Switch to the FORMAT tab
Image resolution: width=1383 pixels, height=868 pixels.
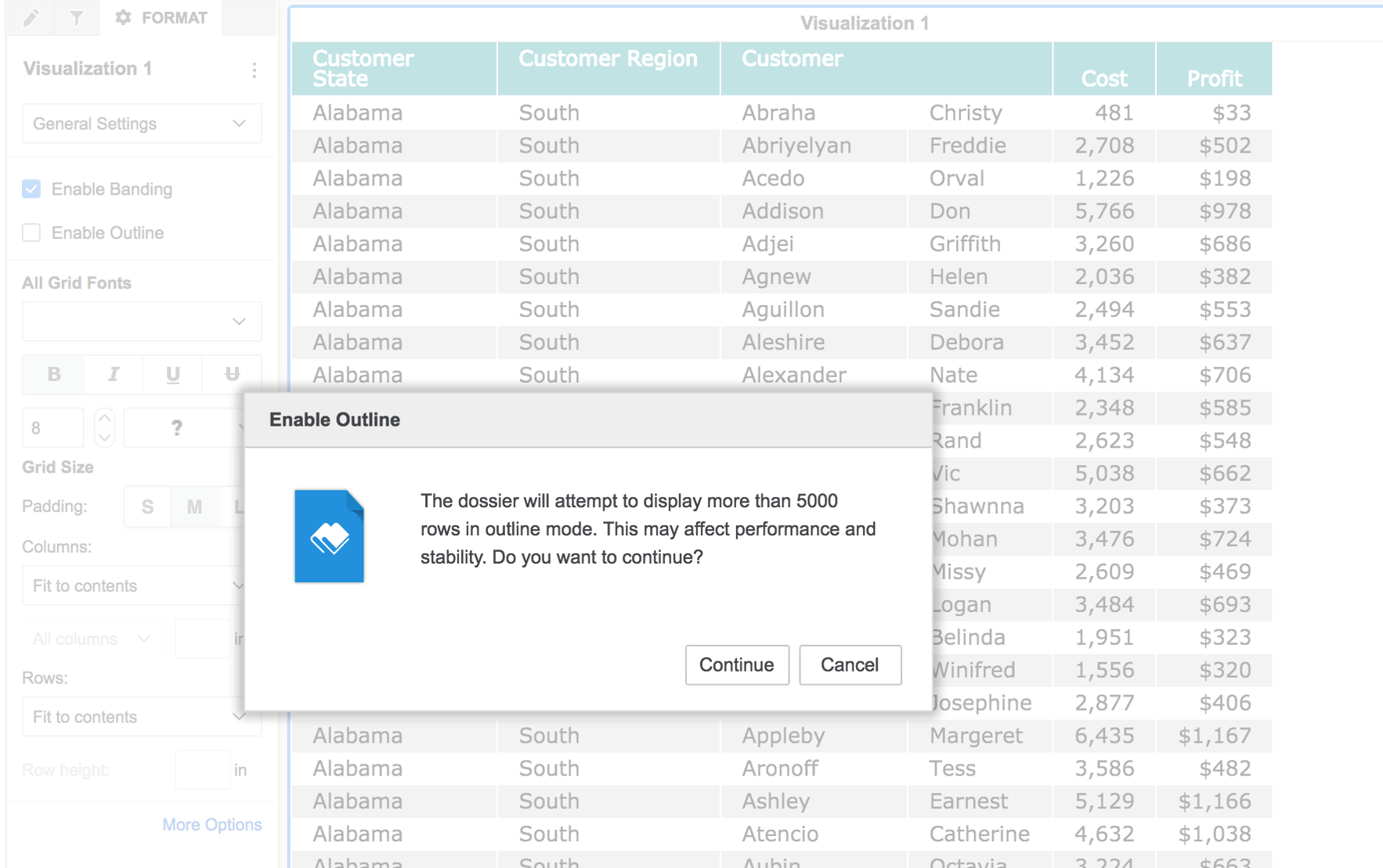click(161, 17)
